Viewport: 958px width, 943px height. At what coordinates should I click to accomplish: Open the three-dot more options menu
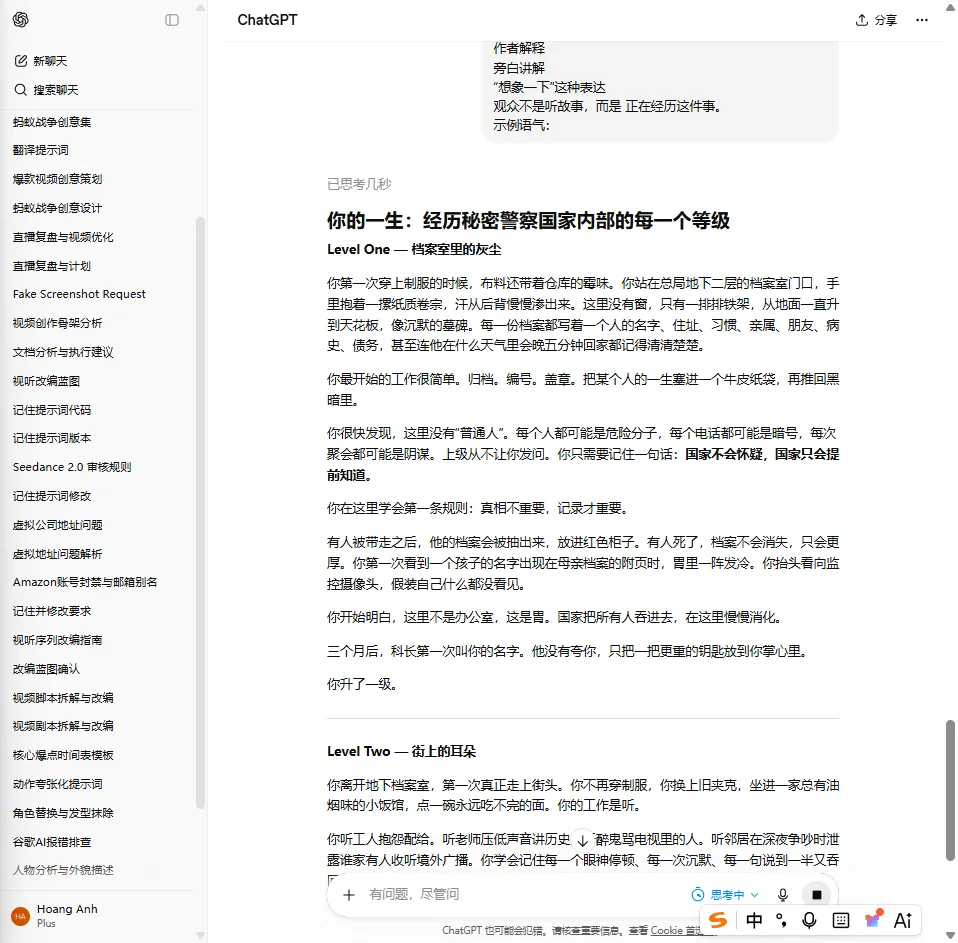point(921,20)
